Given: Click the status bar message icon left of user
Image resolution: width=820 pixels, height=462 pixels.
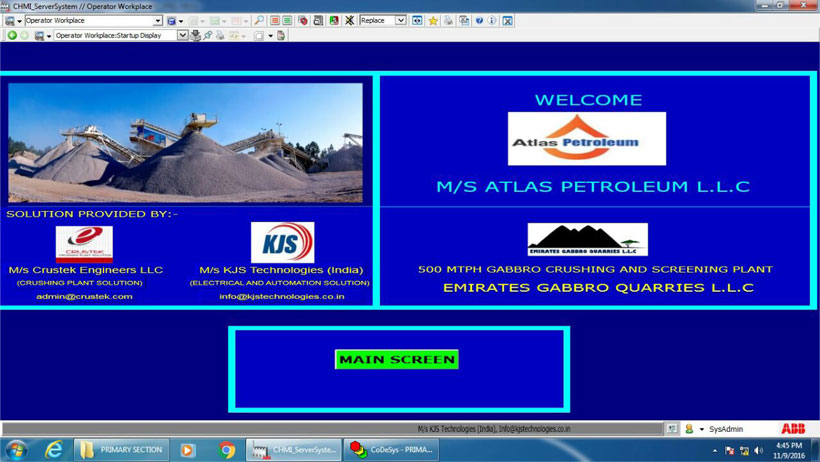Looking at the screenshot, I should click(672, 429).
